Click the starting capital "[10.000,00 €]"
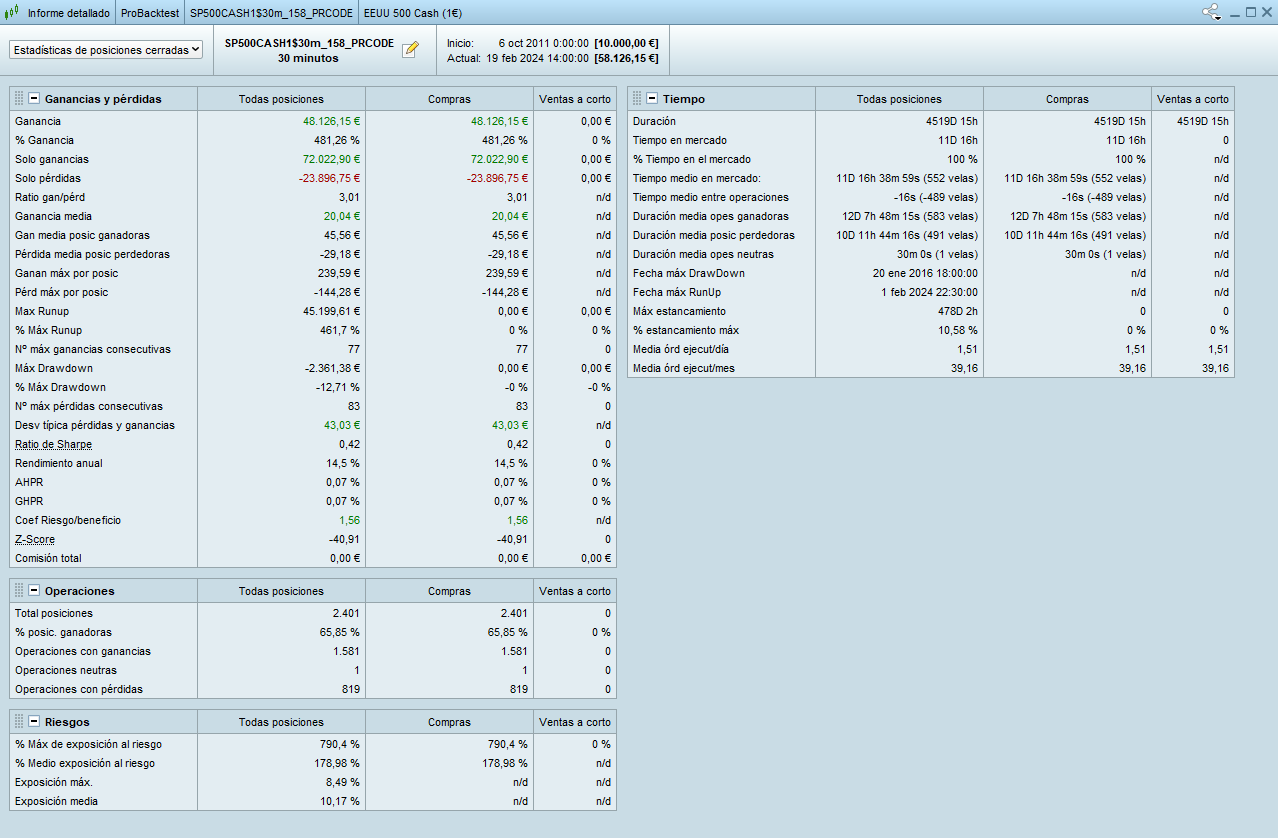The image size is (1278, 838). click(x=627, y=43)
